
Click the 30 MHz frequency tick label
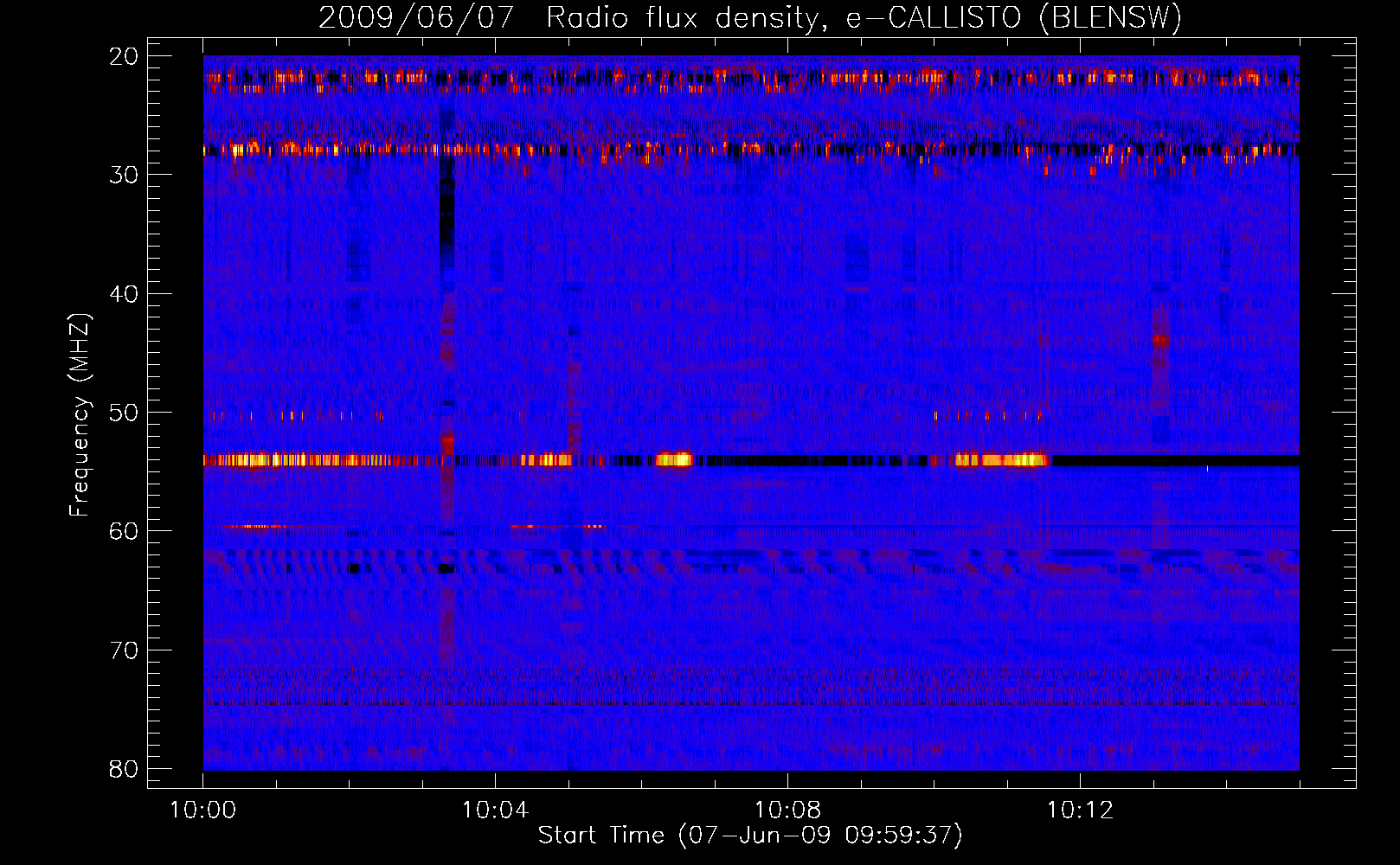pyautogui.click(x=124, y=175)
